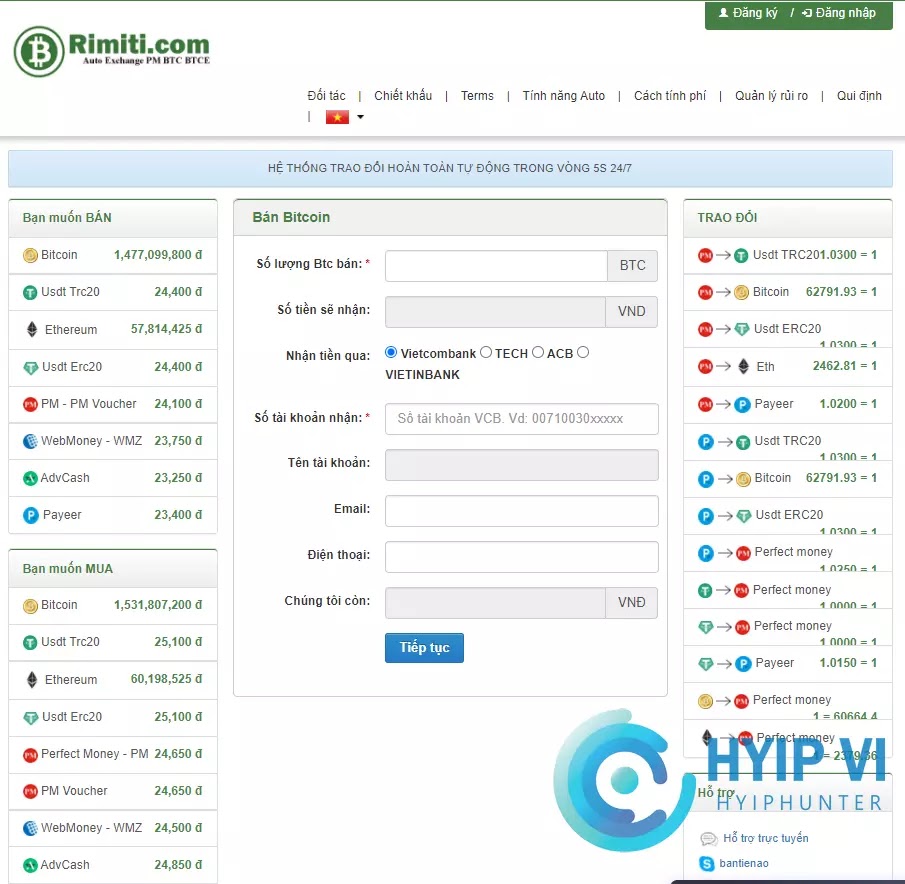The width and height of the screenshot is (905, 884).
Task: Click the Usdt Erc20 icon in the MUA list
Action: click(x=31, y=717)
